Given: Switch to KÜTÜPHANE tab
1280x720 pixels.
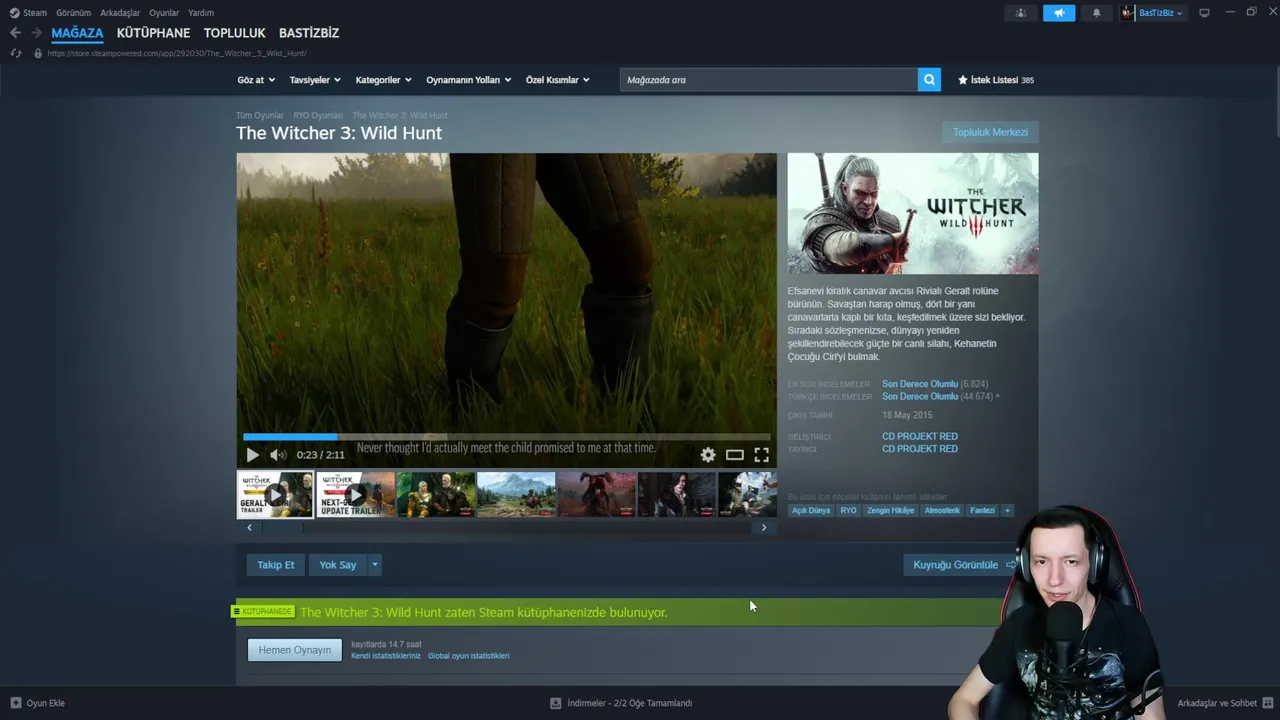Looking at the screenshot, I should [153, 33].
